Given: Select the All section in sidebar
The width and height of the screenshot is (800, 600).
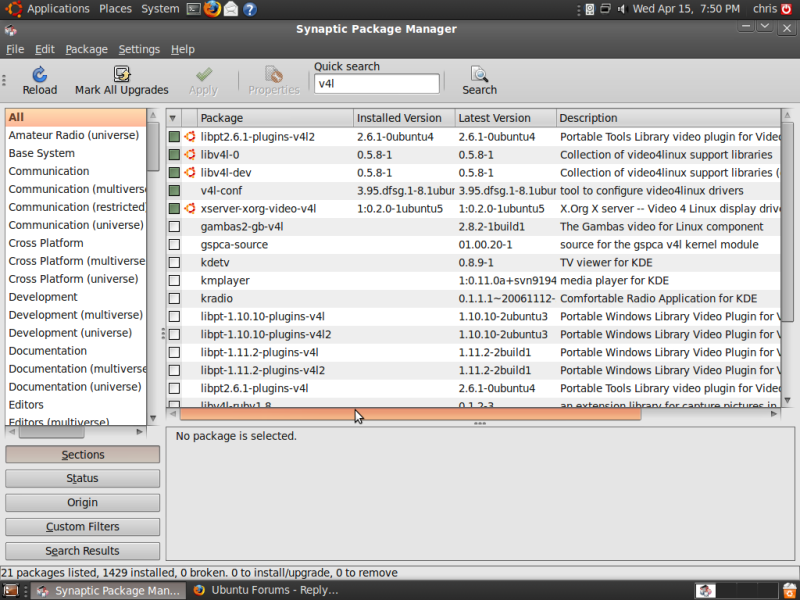Looking at the screenshot, I should pos(76,117).
